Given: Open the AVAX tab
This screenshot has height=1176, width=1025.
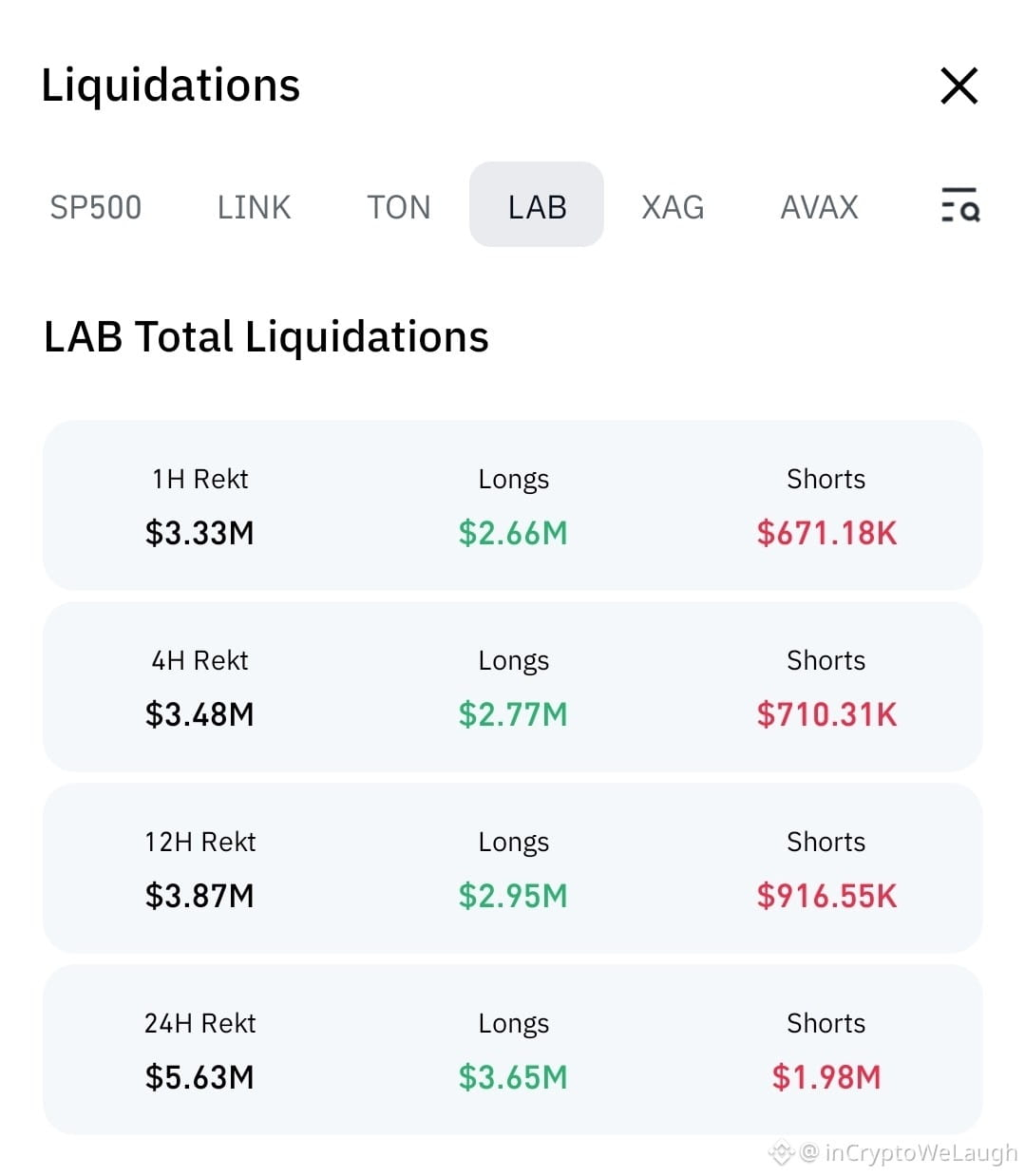Looking at the screenshot, I should [x=819, y=206].
